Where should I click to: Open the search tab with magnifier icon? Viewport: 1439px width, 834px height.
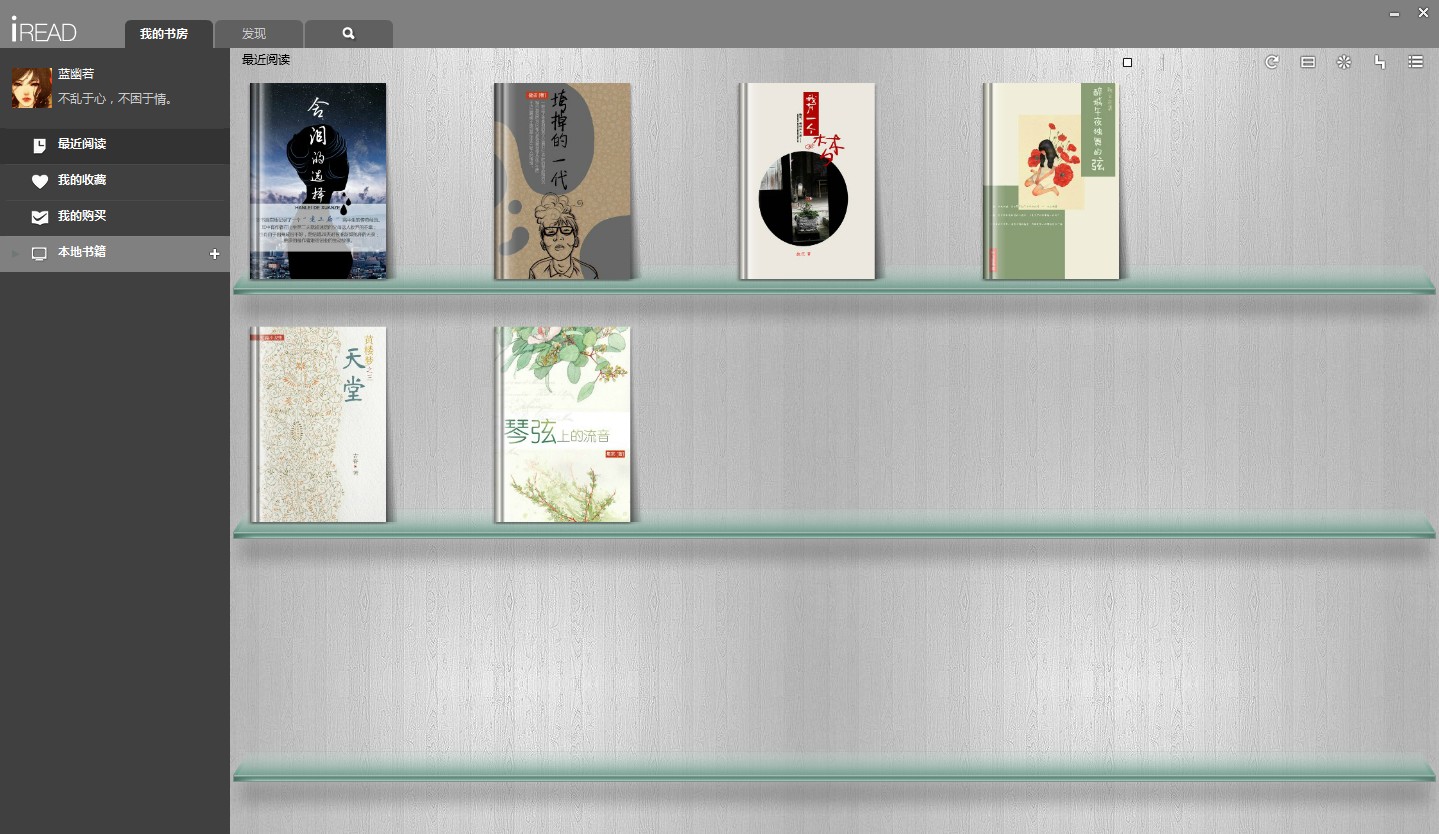(x=348, y=34)
